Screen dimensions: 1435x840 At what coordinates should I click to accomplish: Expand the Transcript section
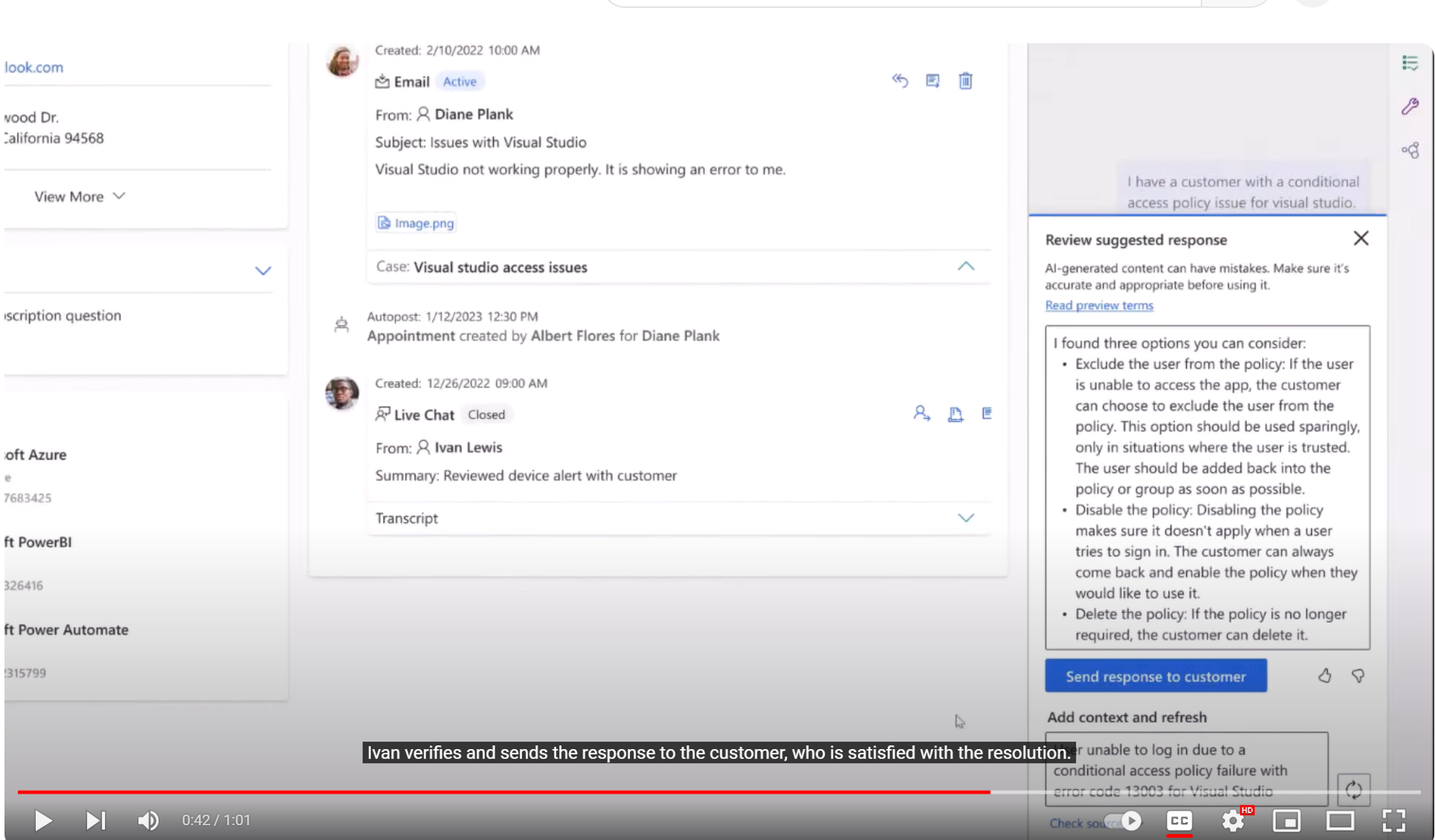[x=965, y=518]
